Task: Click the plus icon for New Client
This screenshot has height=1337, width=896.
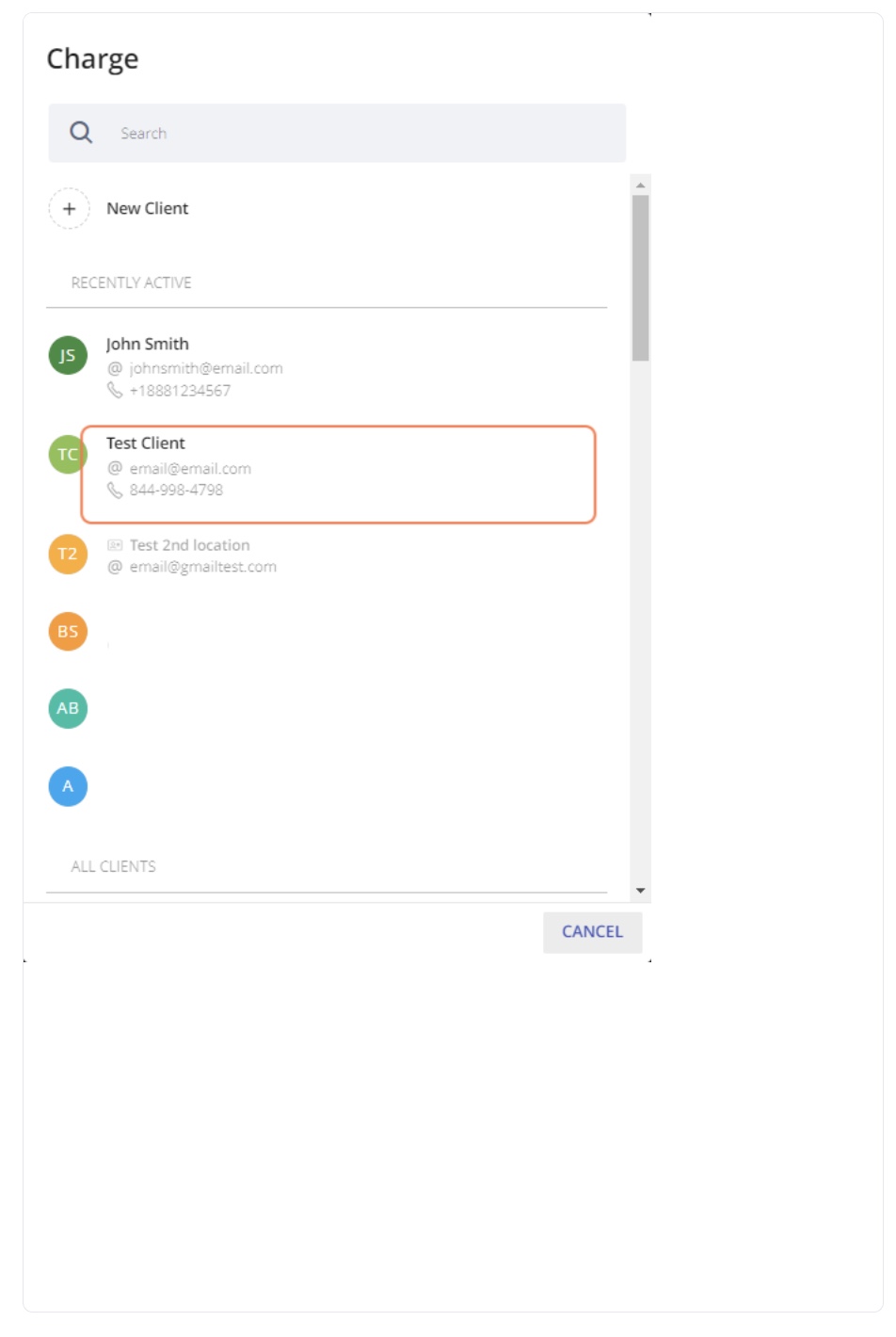Action: coord(69,209)
